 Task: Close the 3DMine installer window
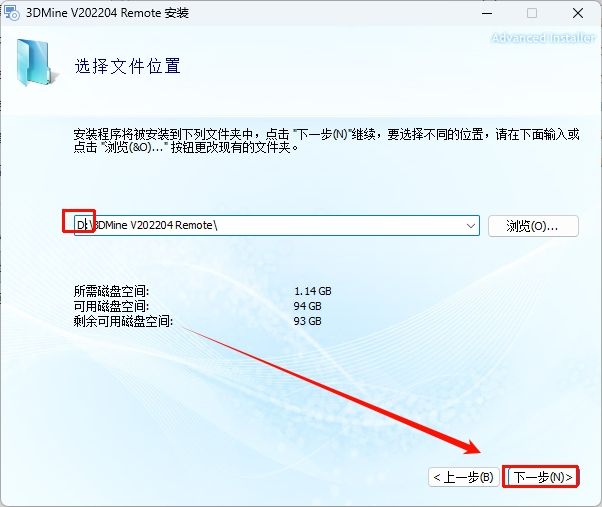click(x=577, y=13)
